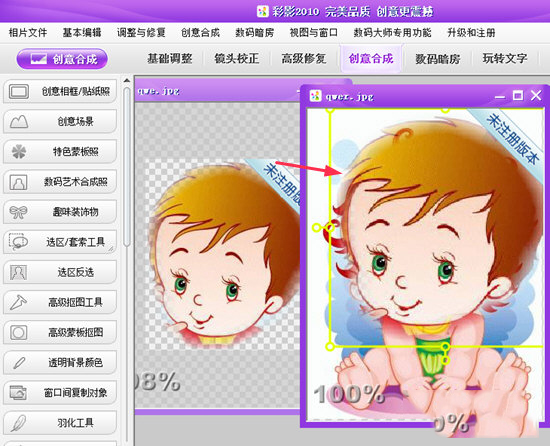550x446 pixels.
Task: Open the 升级和注册 menu
Action: click(471, 33)
